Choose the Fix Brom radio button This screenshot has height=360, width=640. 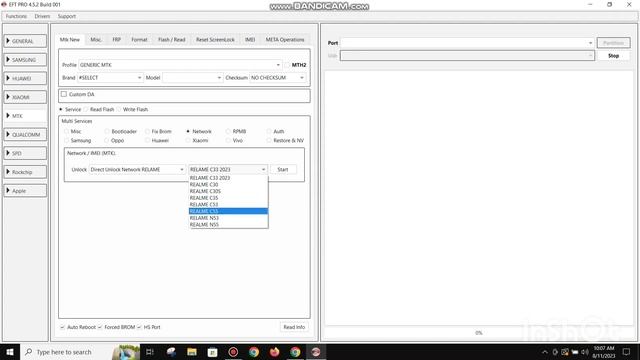(147, 131)
